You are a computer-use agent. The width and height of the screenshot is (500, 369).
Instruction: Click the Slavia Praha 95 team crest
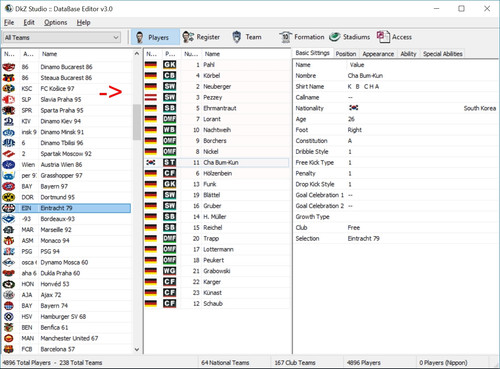9,99
